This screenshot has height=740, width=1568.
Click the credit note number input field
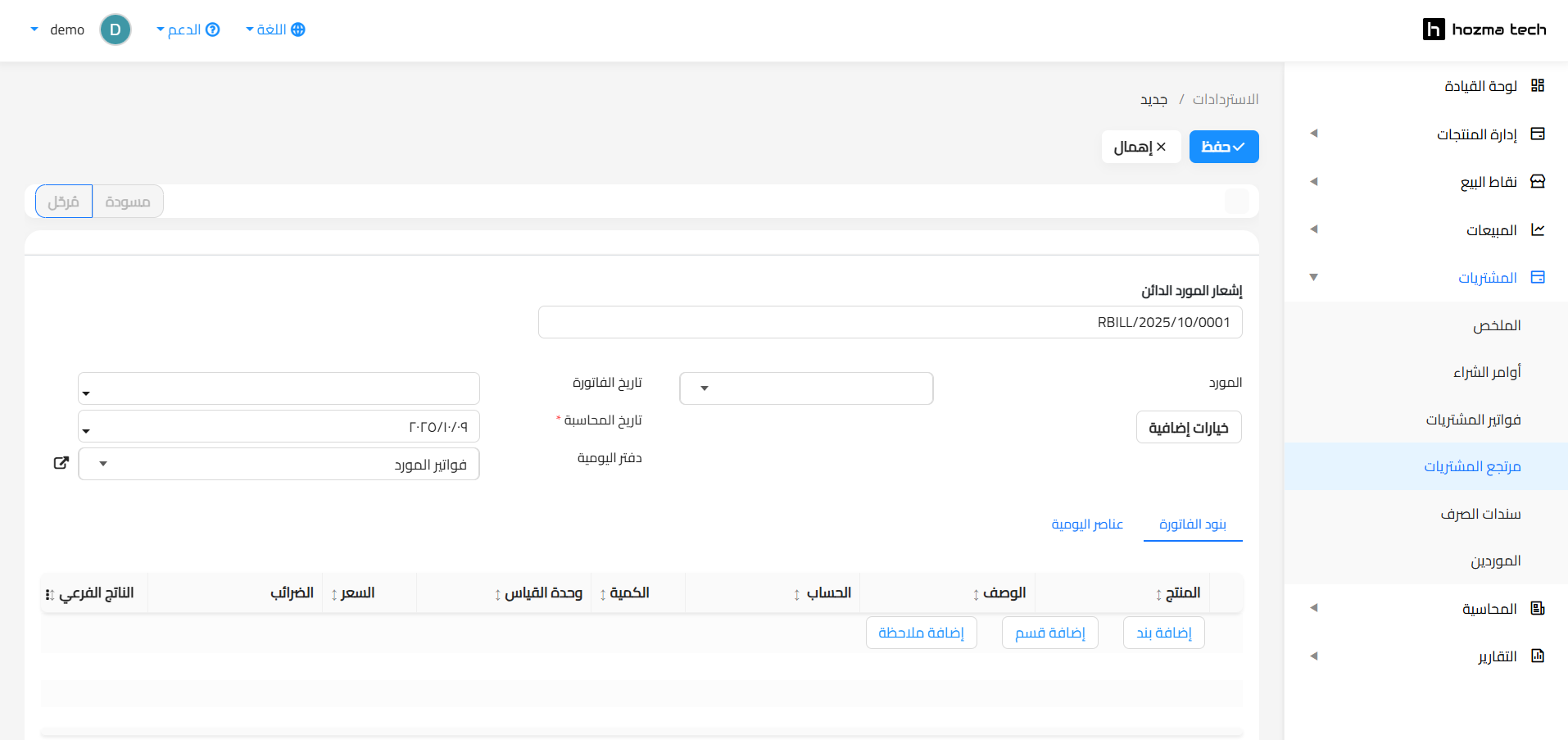coord(890,322)
